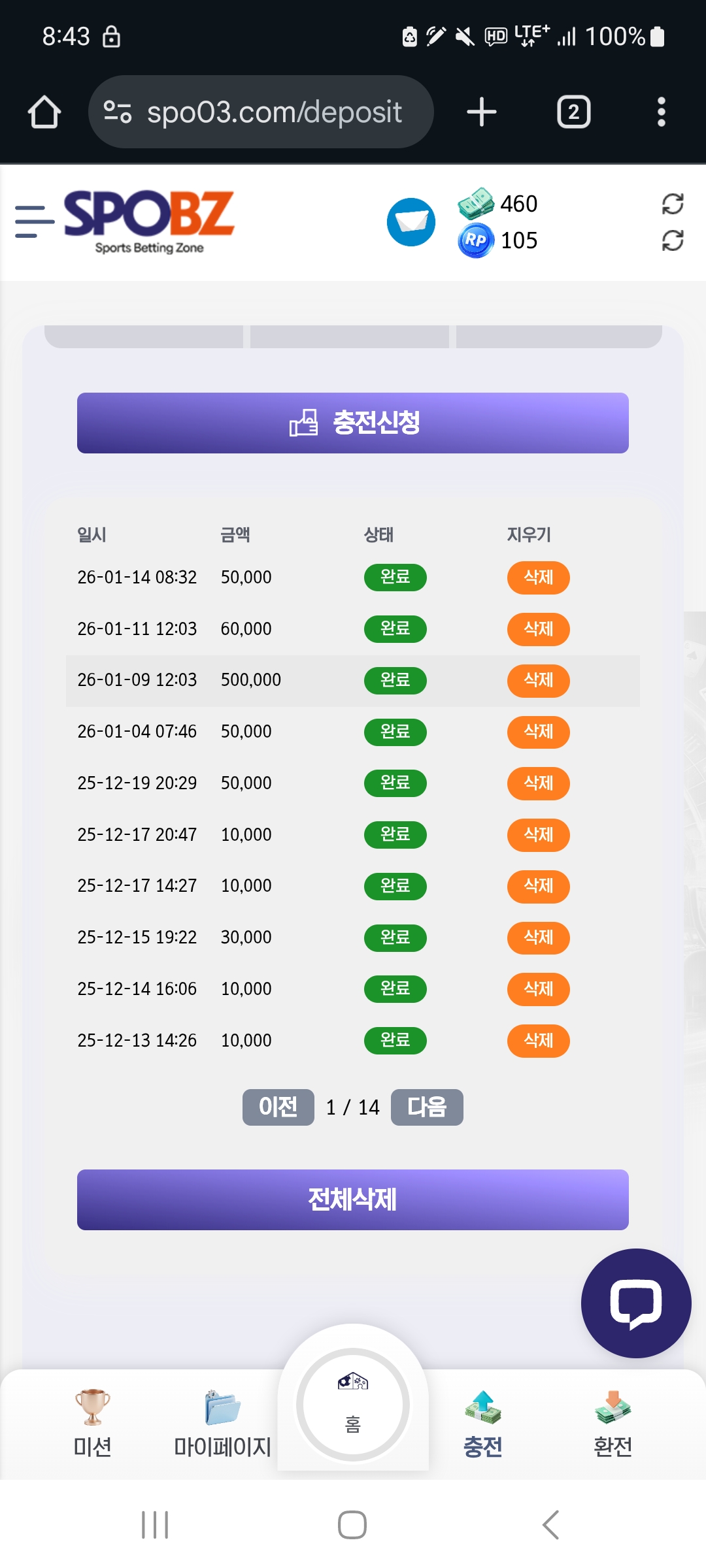Open a new browser tab
The width and height of the screenshot is (706, 1568).
(482, 112)
